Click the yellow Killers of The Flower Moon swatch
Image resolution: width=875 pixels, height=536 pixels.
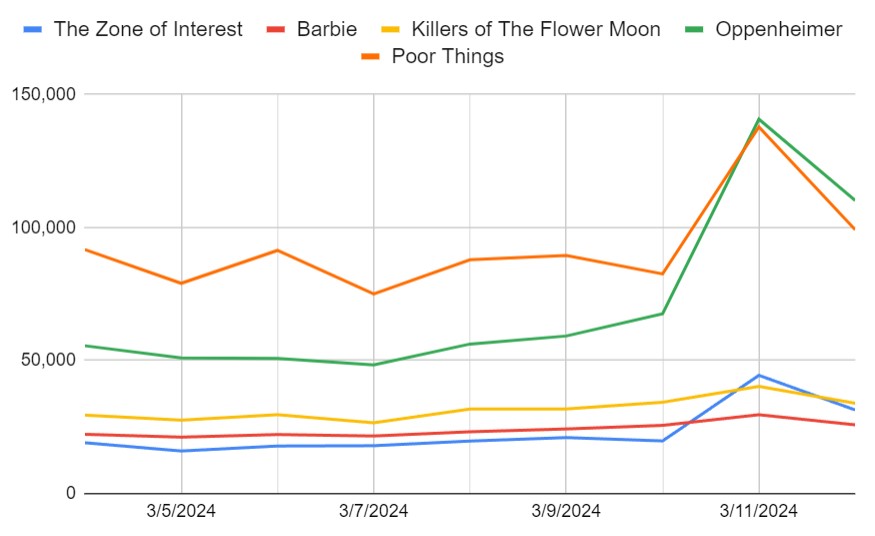391,30
